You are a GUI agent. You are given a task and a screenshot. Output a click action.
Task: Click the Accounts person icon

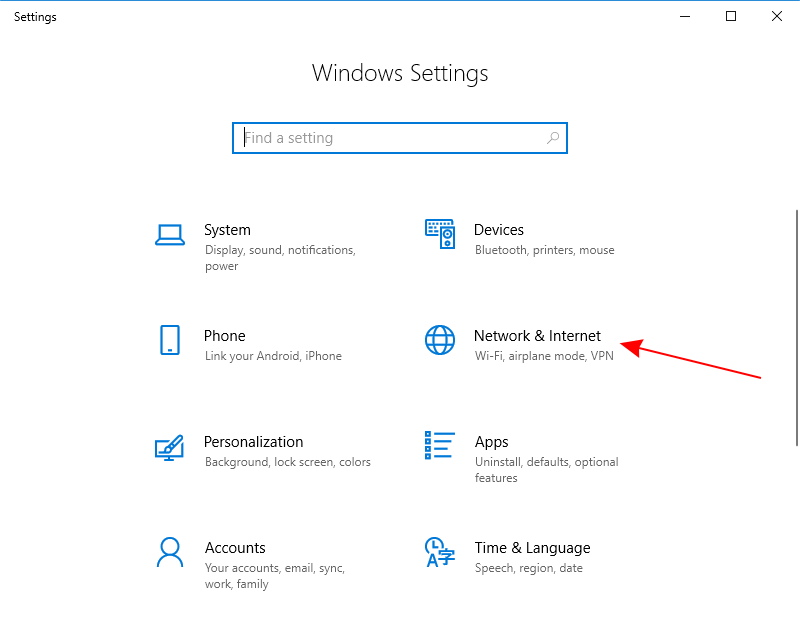(170, 552)
